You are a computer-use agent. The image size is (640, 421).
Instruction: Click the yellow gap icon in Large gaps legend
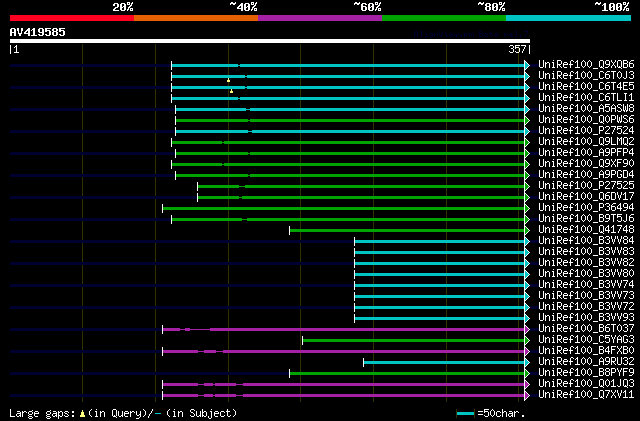pos(82,414)
